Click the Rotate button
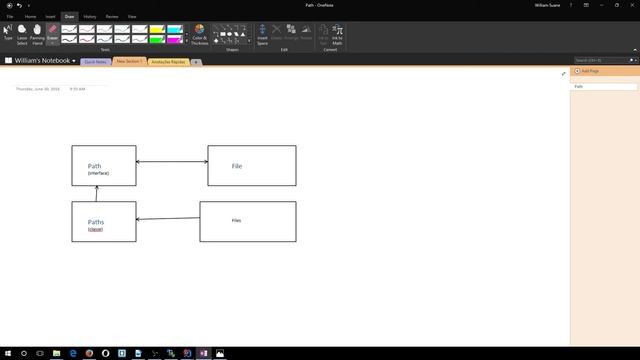 tap(306, 32)
